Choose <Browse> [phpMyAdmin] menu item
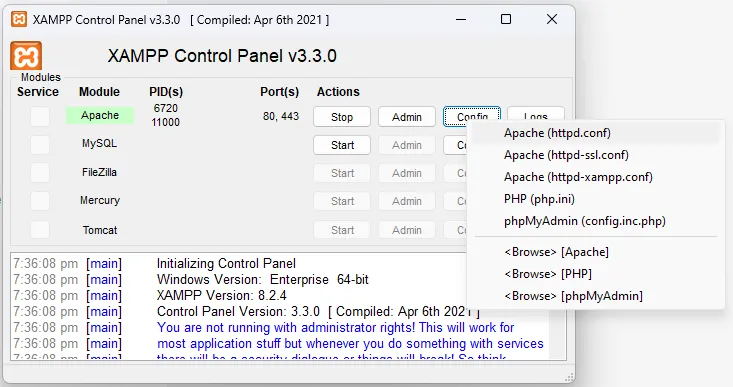 [x=596, y=296]
